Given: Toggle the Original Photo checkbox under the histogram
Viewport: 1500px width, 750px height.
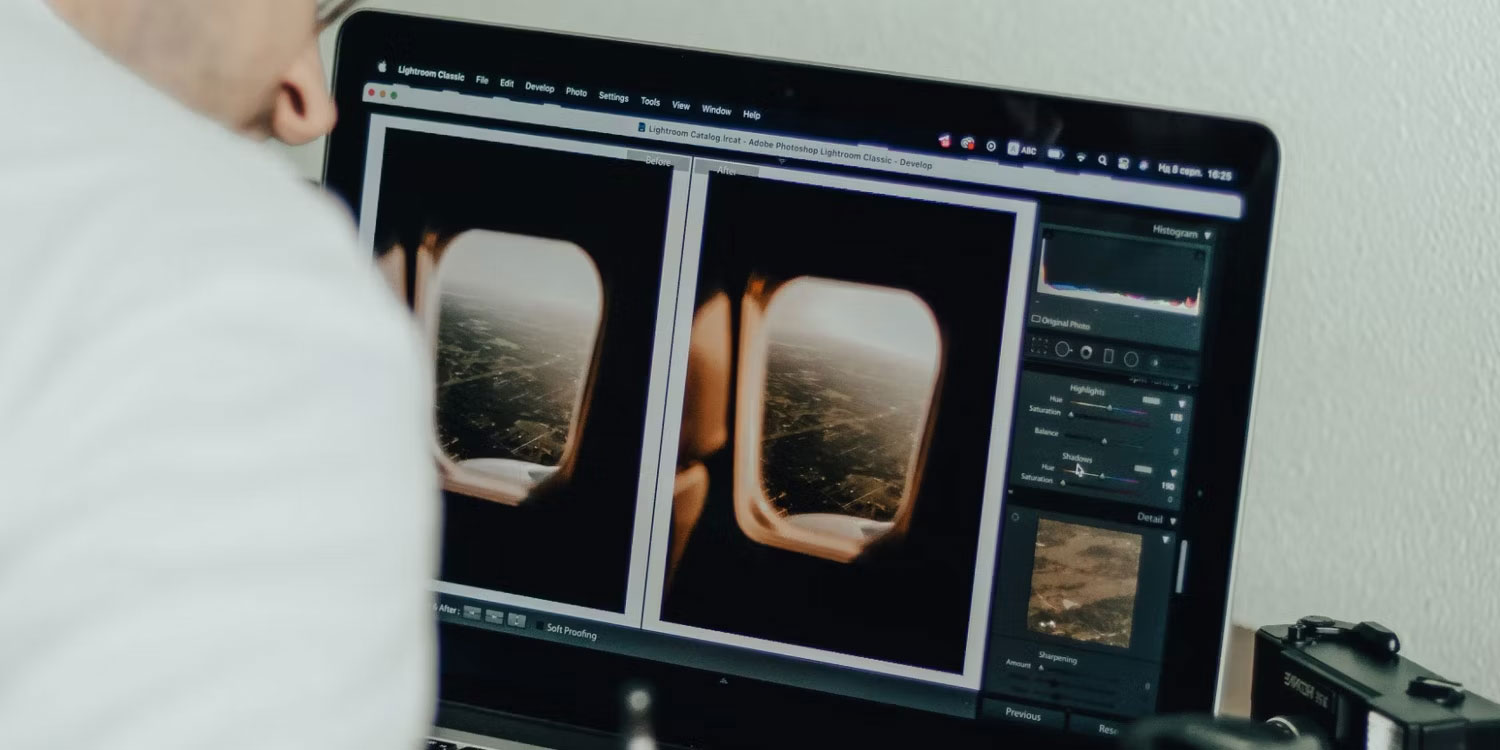Looking at the screenshot, I should pyautogui.click(x=1036, y=319).
